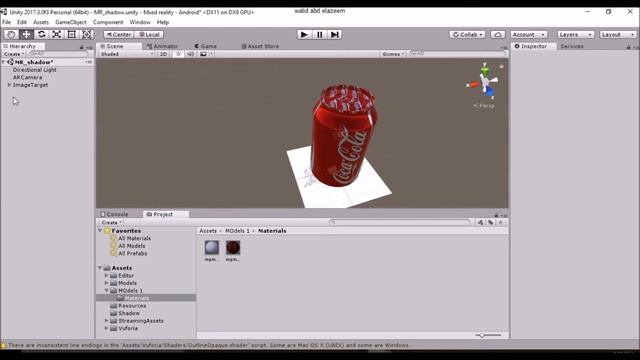Click the Scene view search field
The image size is (640, 360).
(458, 54)
